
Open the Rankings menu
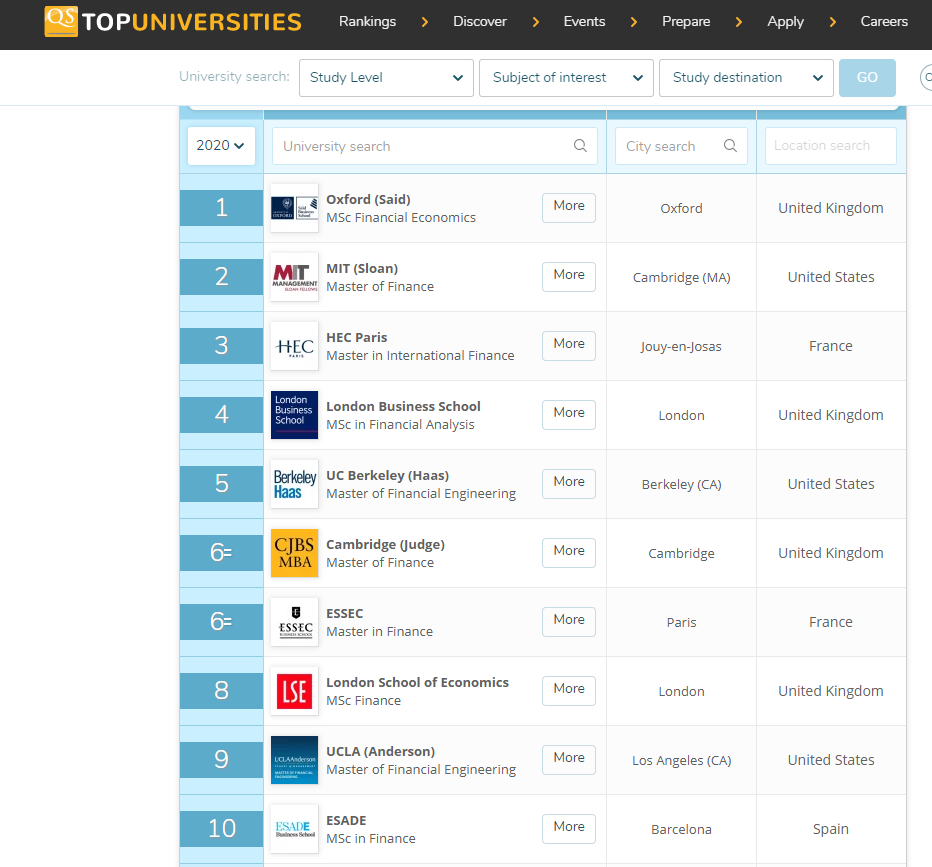pos(367,21)
